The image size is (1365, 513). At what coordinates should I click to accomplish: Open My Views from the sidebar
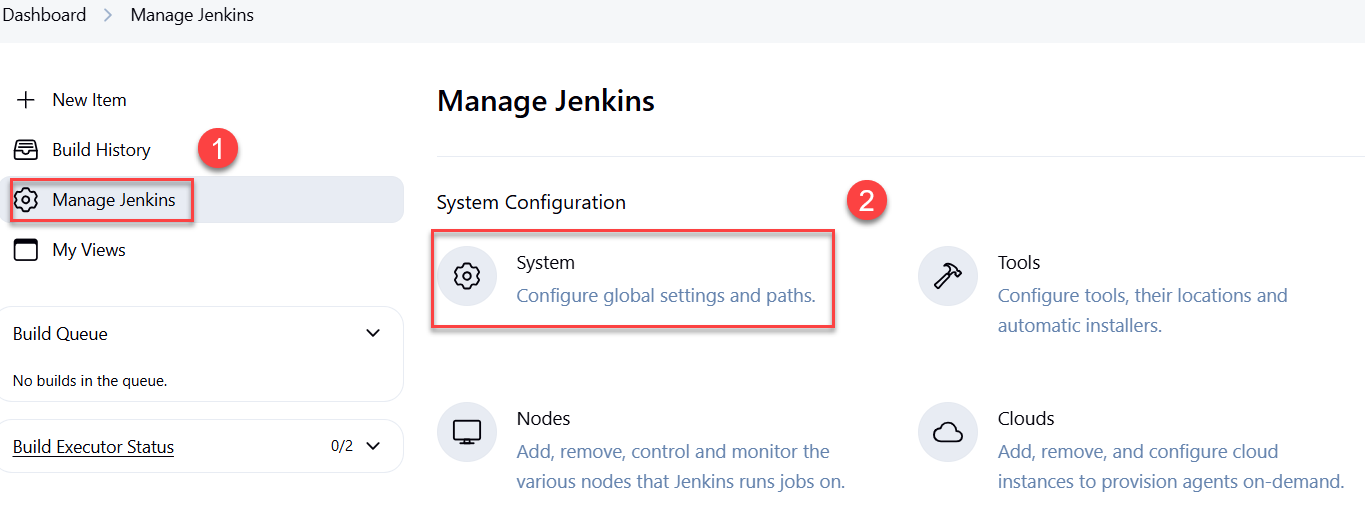pos(89,250)
